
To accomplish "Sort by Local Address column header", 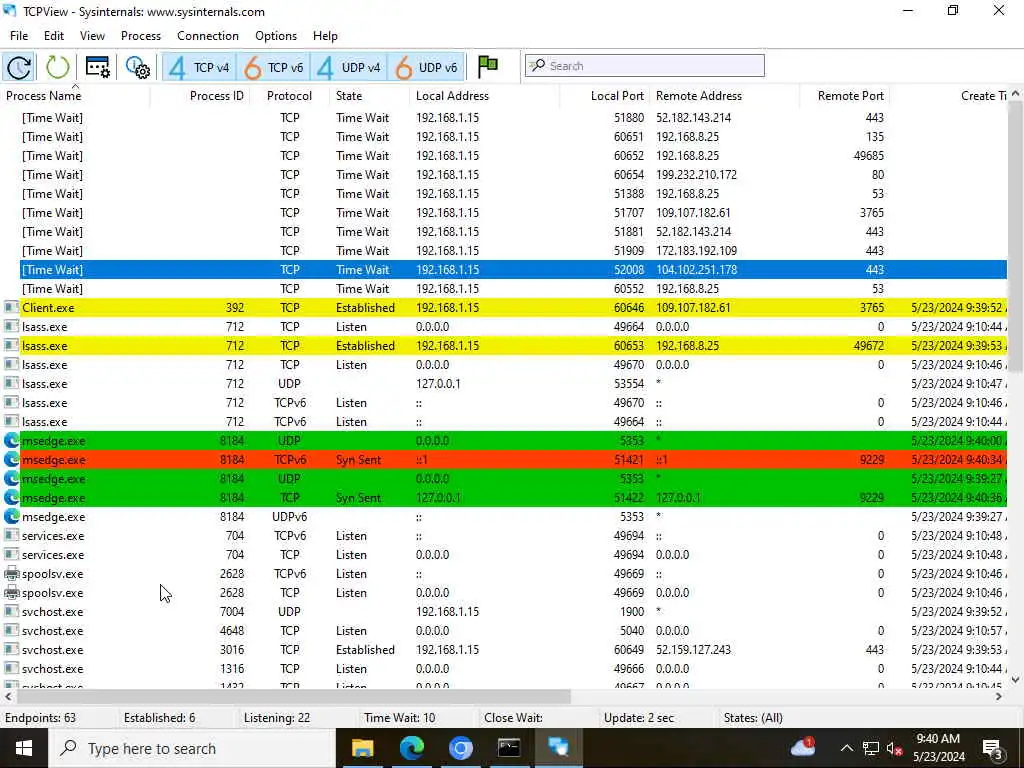I will [452, 96].
